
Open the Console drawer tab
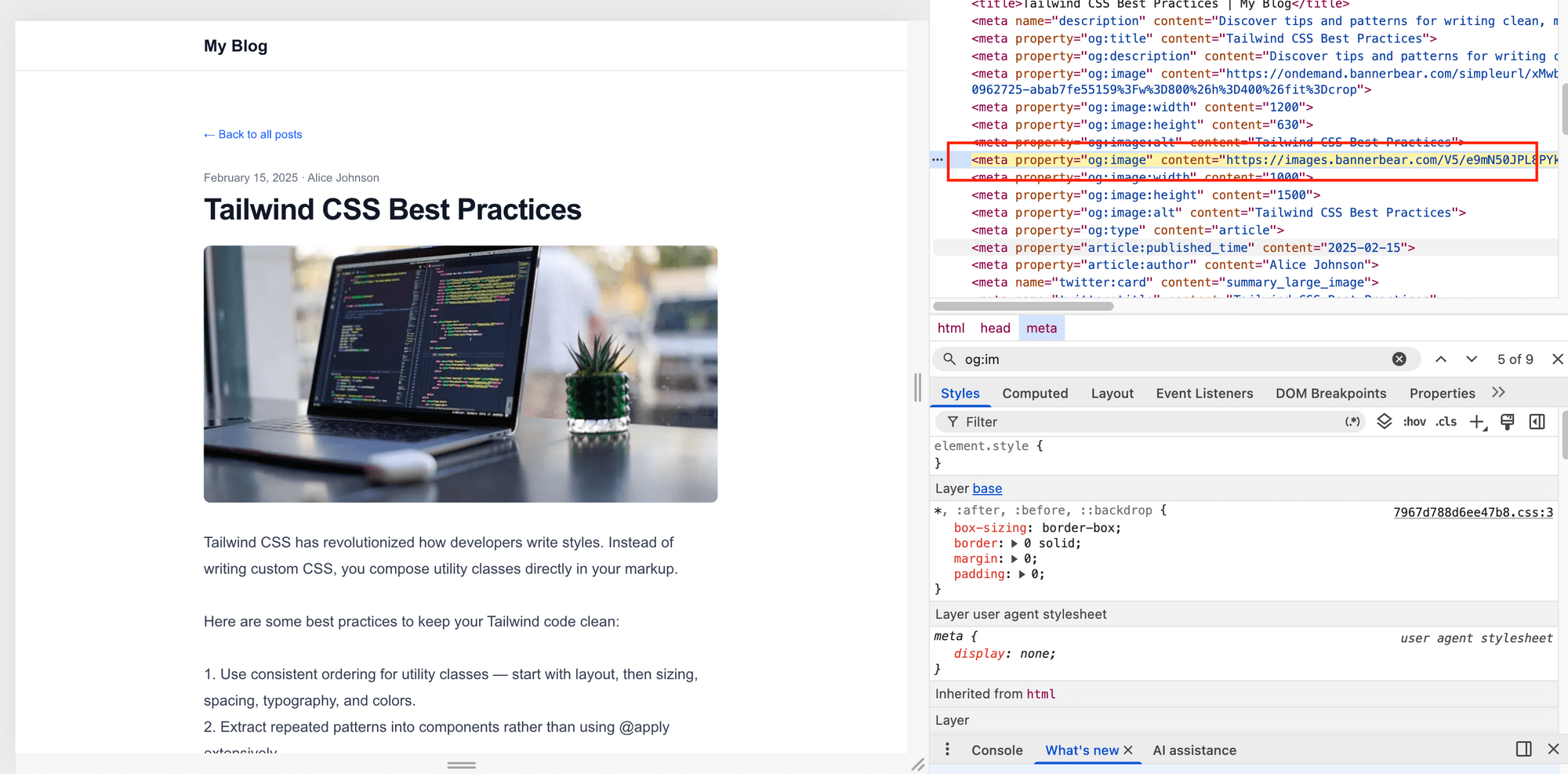(996, 750)
